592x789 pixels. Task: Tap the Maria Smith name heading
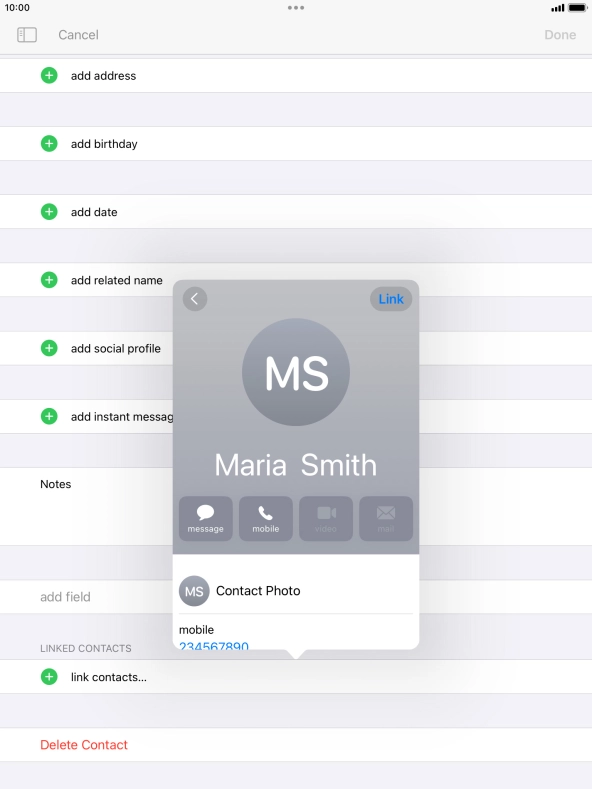point(296,465)
